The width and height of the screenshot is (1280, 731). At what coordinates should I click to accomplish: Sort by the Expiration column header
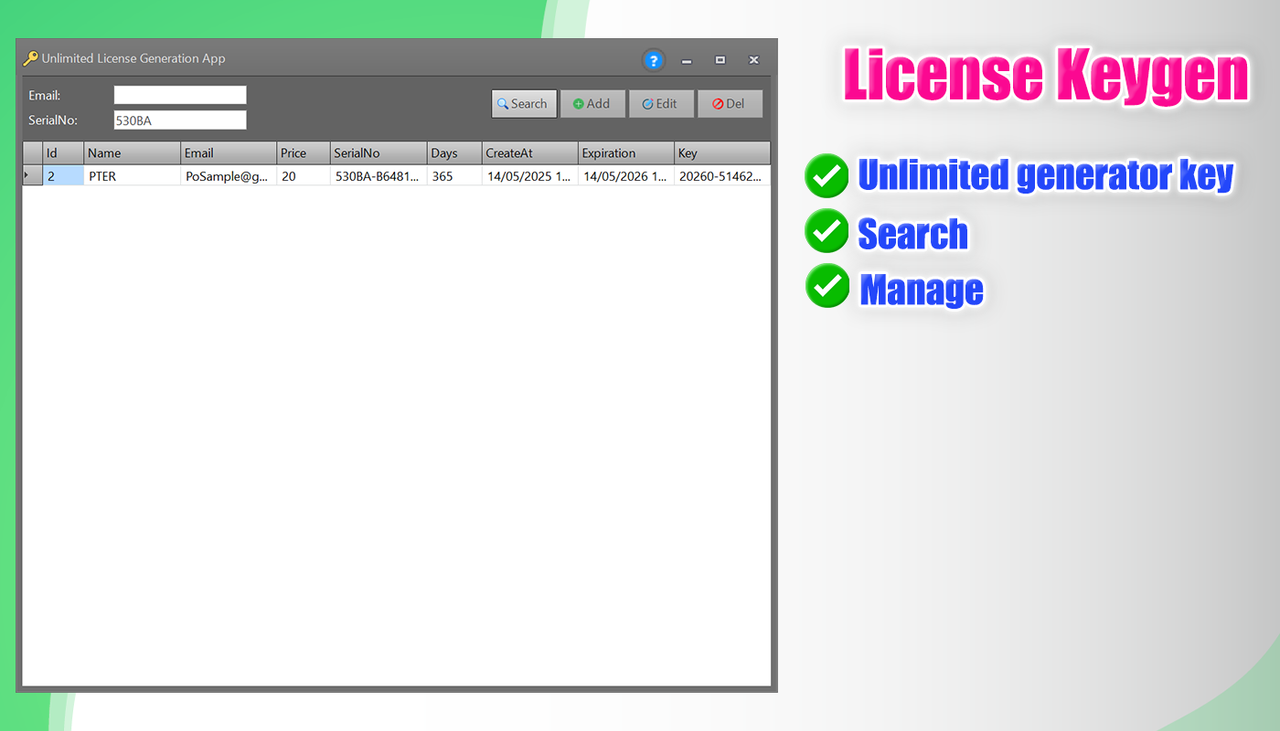[626, 153]
